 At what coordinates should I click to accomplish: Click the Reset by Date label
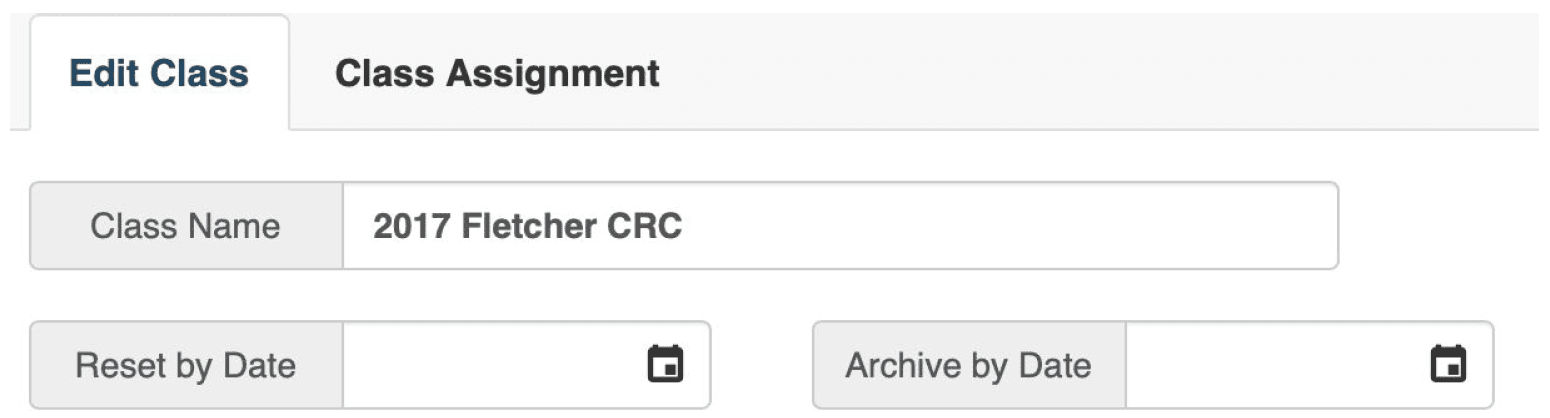pos(185,365)
